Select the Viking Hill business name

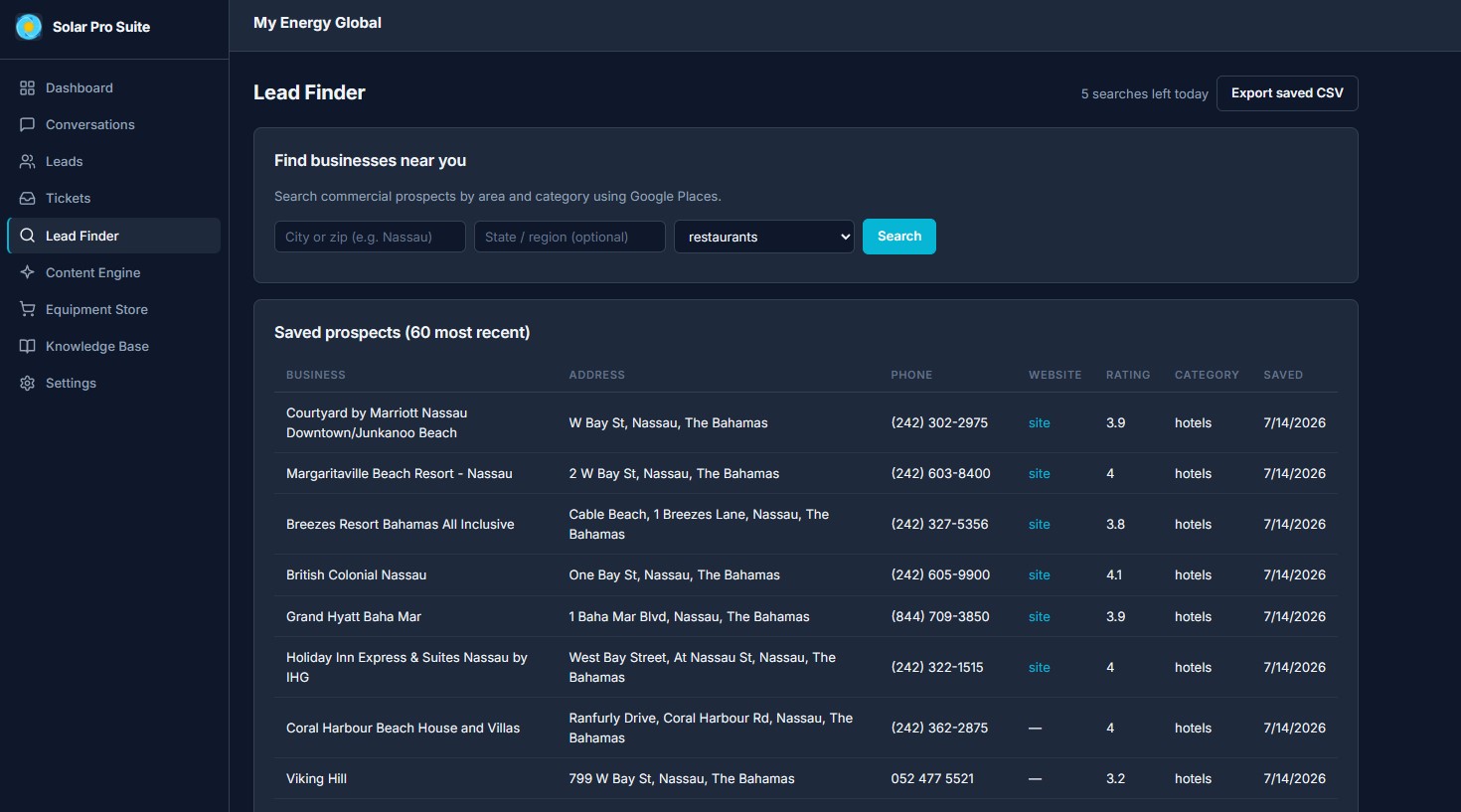pos(316,778)
